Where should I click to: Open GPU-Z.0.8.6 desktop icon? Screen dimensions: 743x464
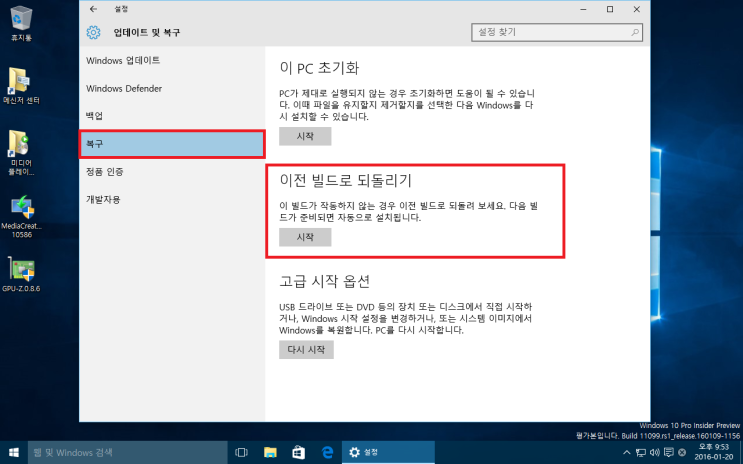(21, 274)
